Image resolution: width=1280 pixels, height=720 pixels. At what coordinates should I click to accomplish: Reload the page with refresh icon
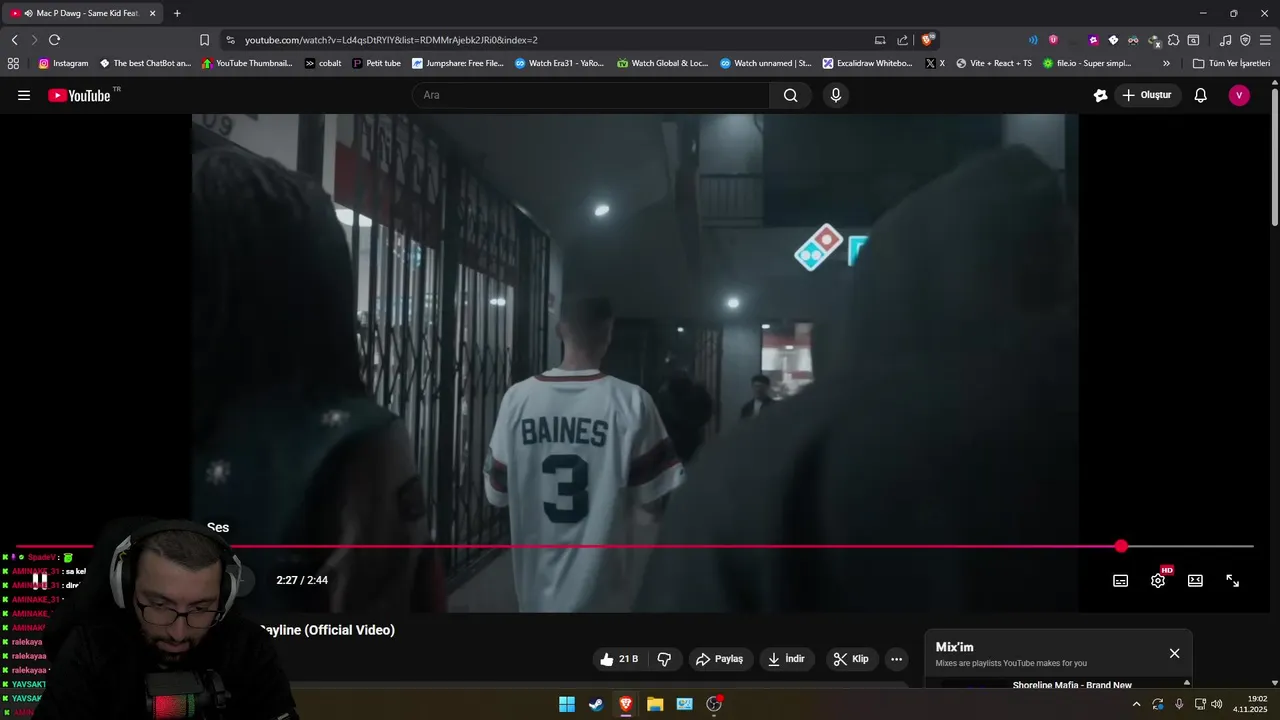click(x=54, y=40)
